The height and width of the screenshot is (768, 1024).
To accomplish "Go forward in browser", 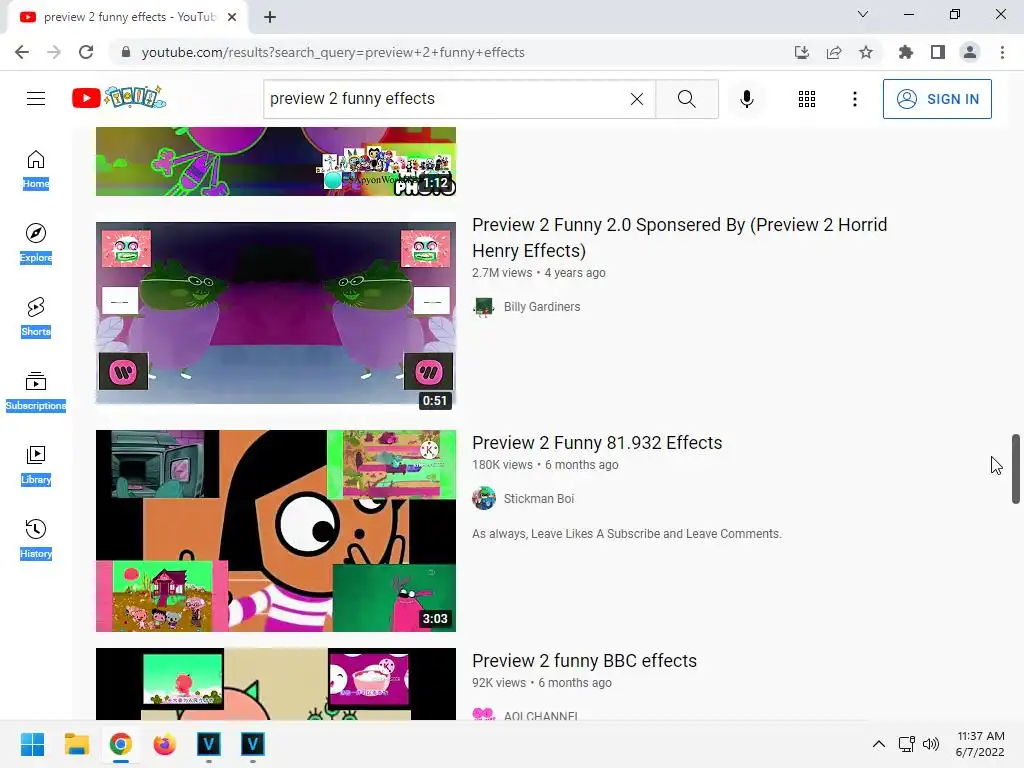I will pyautogui.click(x=54, y=52).
